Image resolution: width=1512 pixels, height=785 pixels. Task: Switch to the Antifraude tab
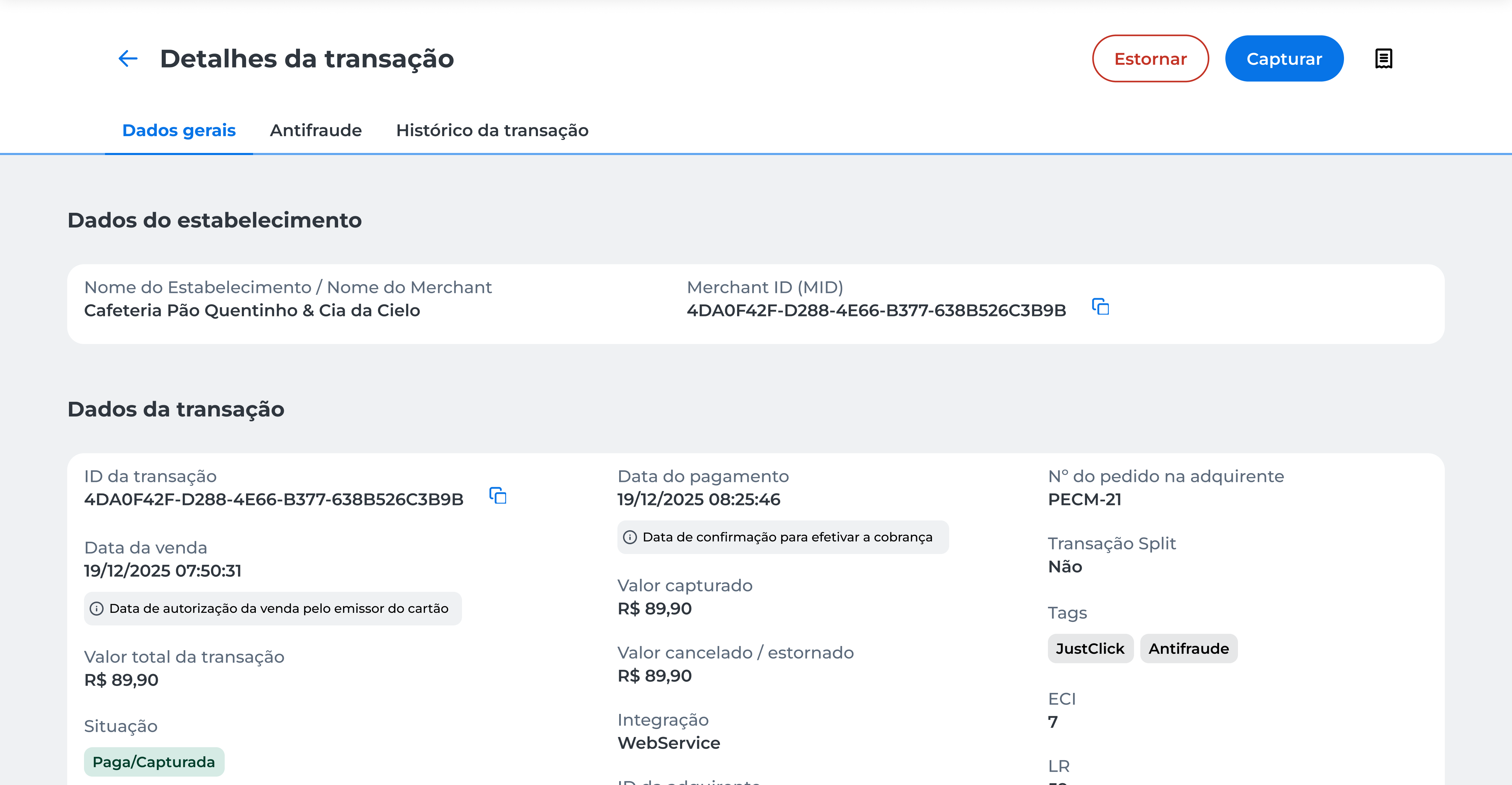[316, 130]
